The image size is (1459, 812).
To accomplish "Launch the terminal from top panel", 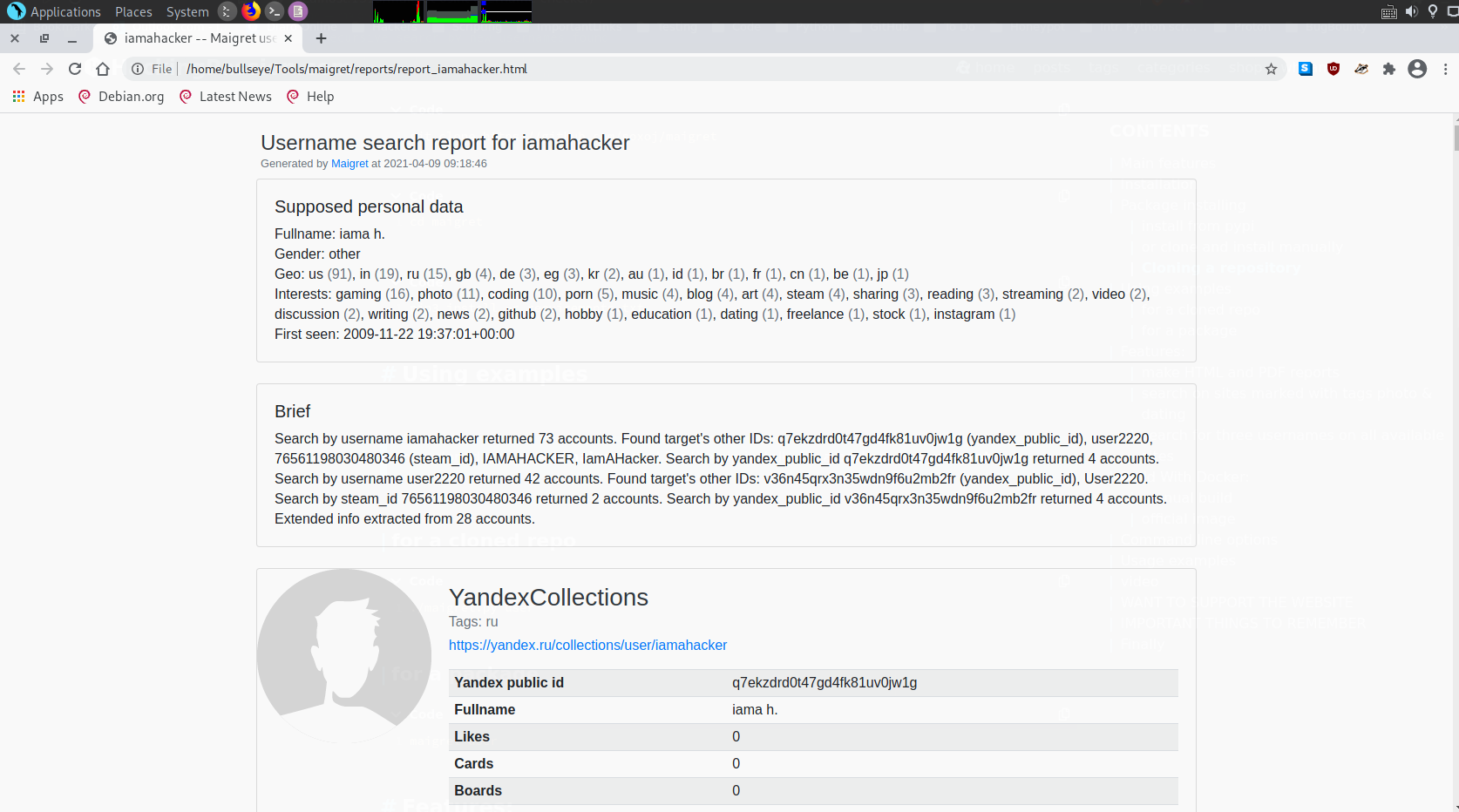I will pos(275,11).
